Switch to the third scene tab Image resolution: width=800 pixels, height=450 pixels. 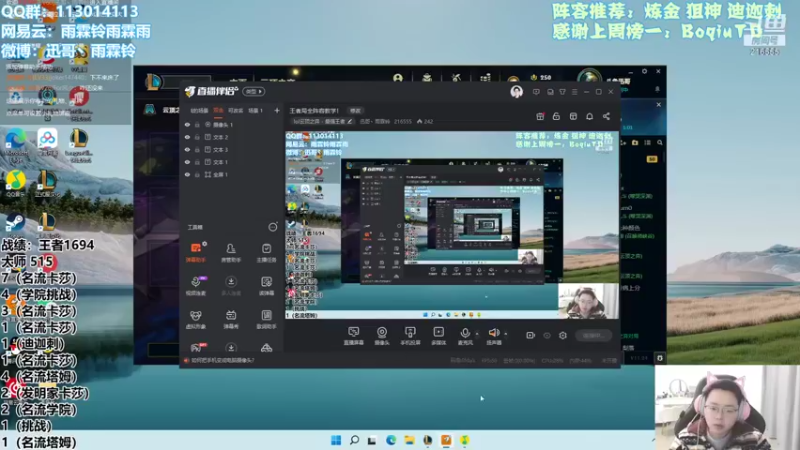pos(235,111)
